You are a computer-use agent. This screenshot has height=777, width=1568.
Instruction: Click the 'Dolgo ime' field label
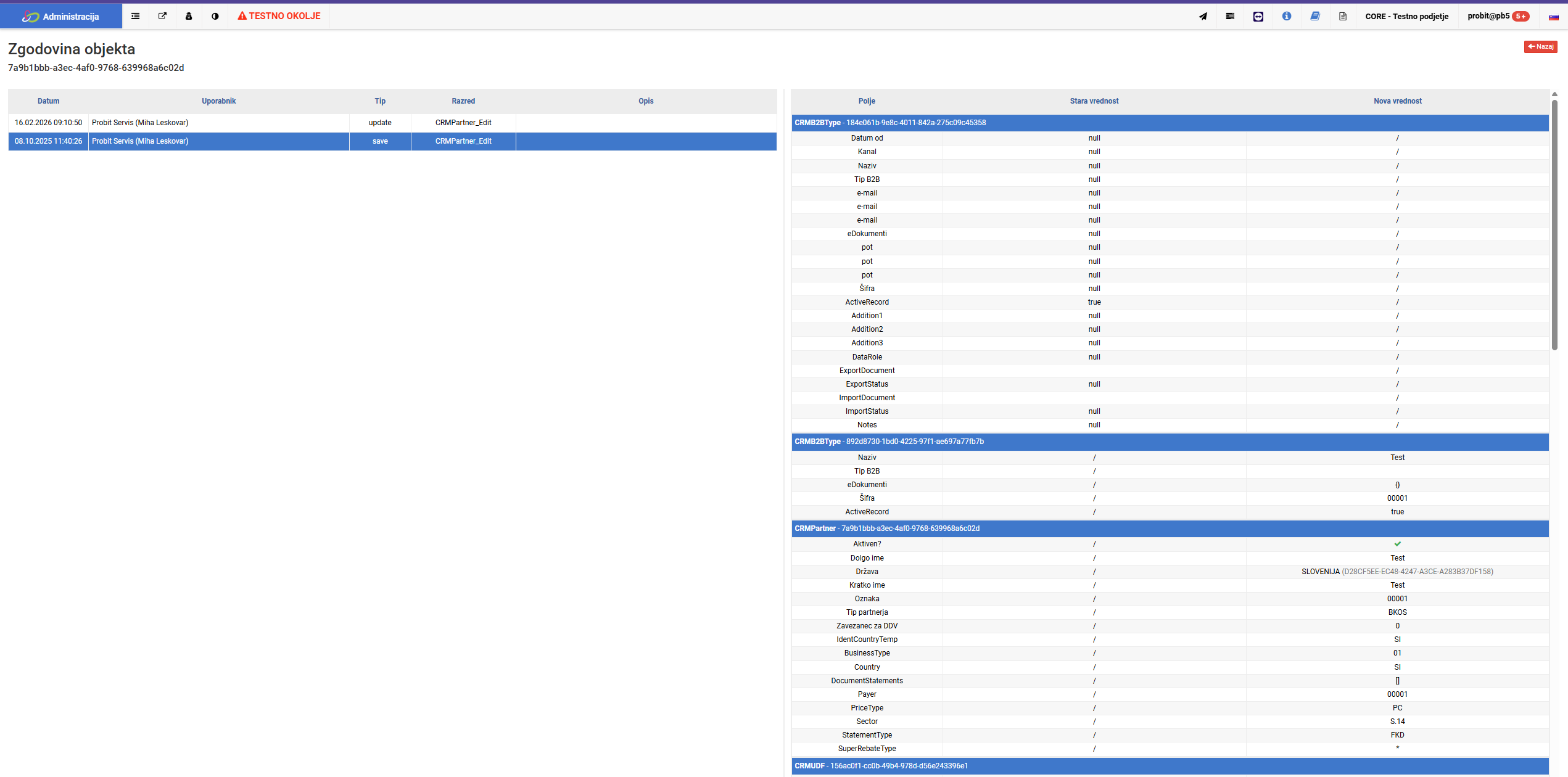[867, 558]
